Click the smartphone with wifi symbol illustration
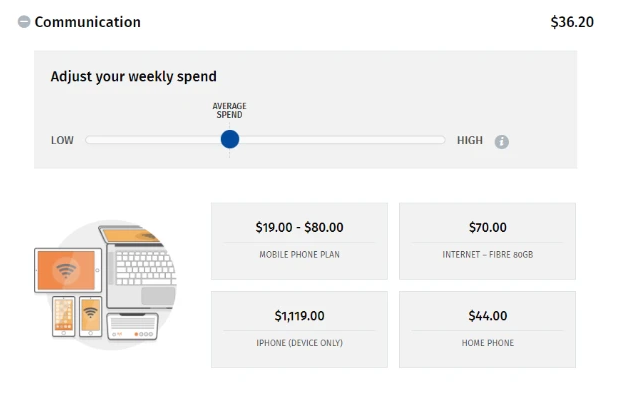Screen dimensions: 643x403 tap(90, 316)
